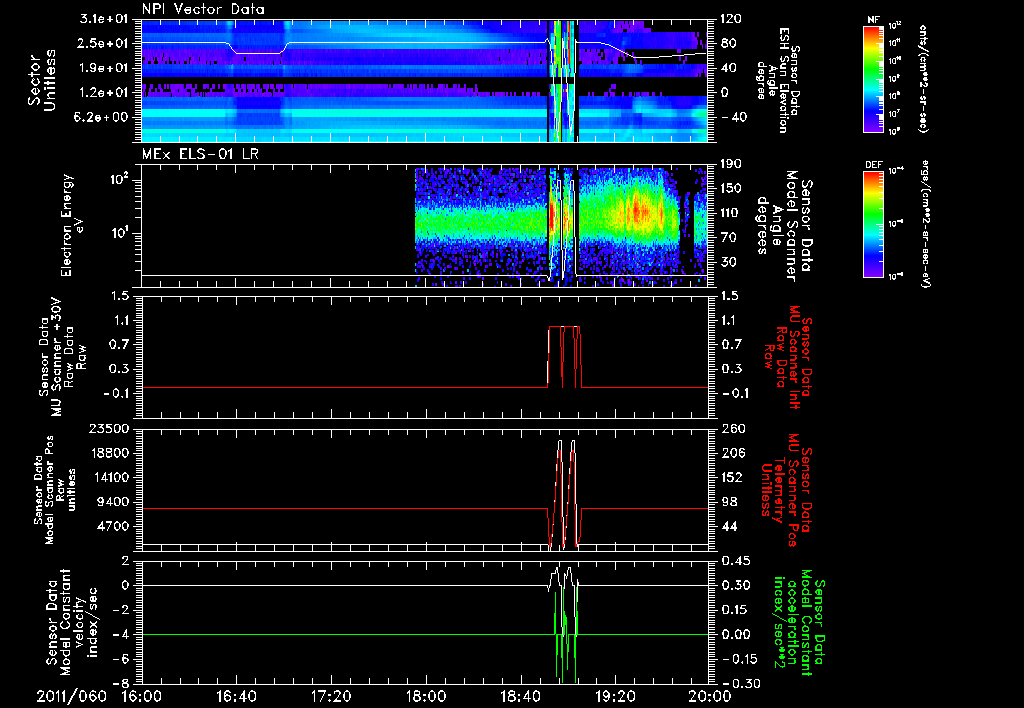
Task: Click the ergs/(cm**2-sr-sec-eV) units label
Action: (x=927, y=224)
